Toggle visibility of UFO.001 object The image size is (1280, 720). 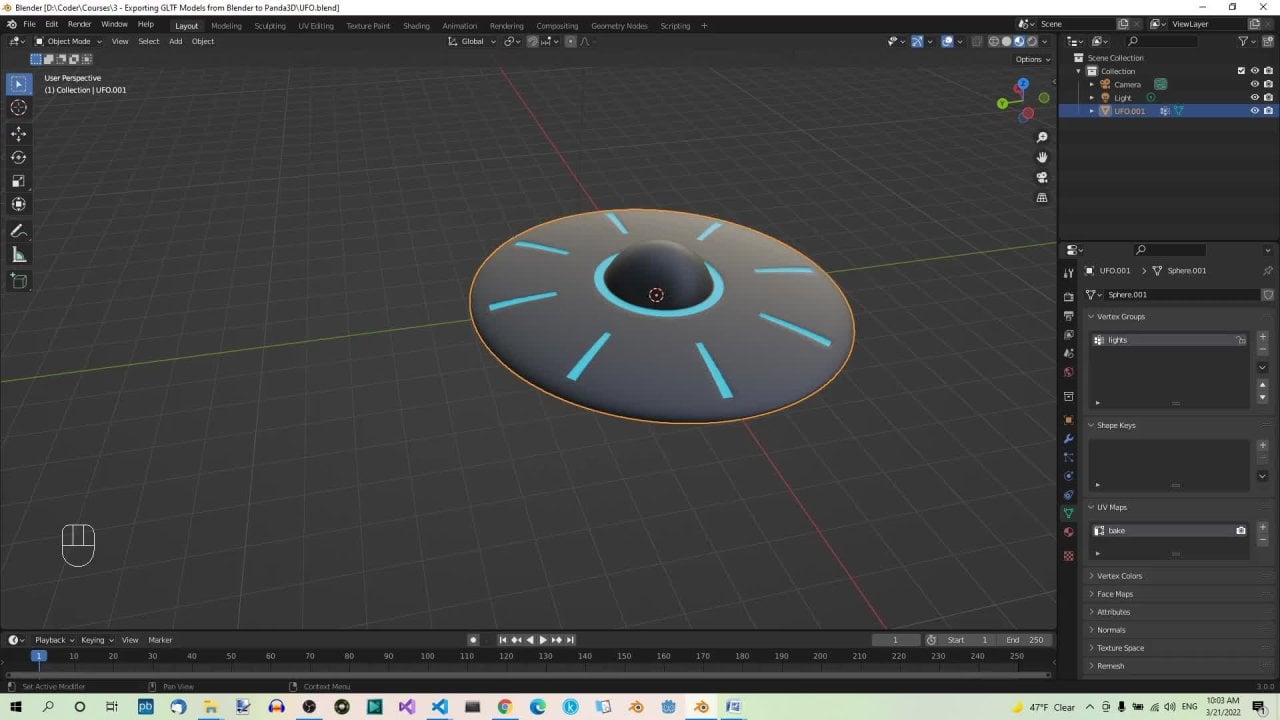click(1254, 111)
